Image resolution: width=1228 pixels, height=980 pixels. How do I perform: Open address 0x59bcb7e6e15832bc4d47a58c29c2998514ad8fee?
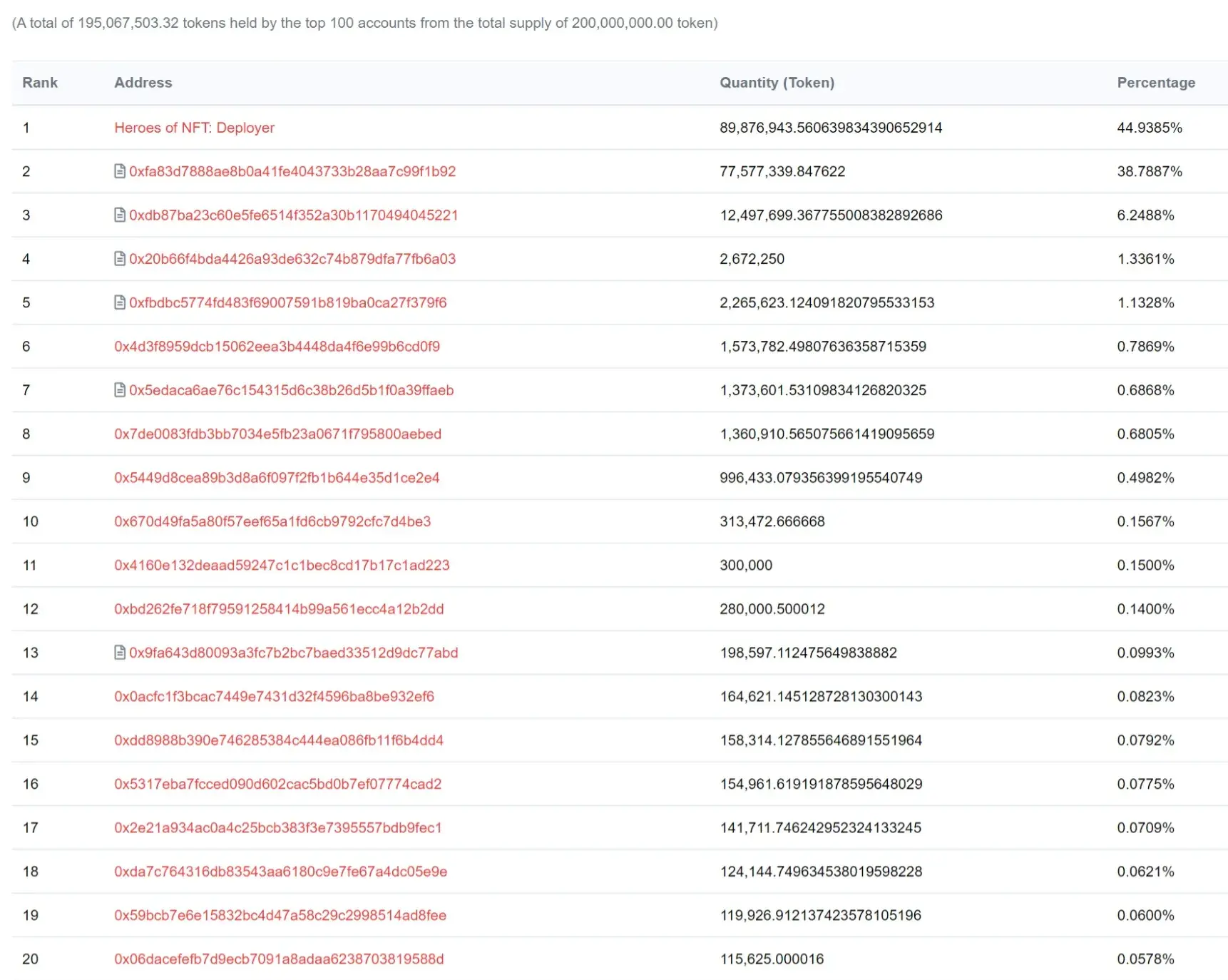(x=280, y=915)
